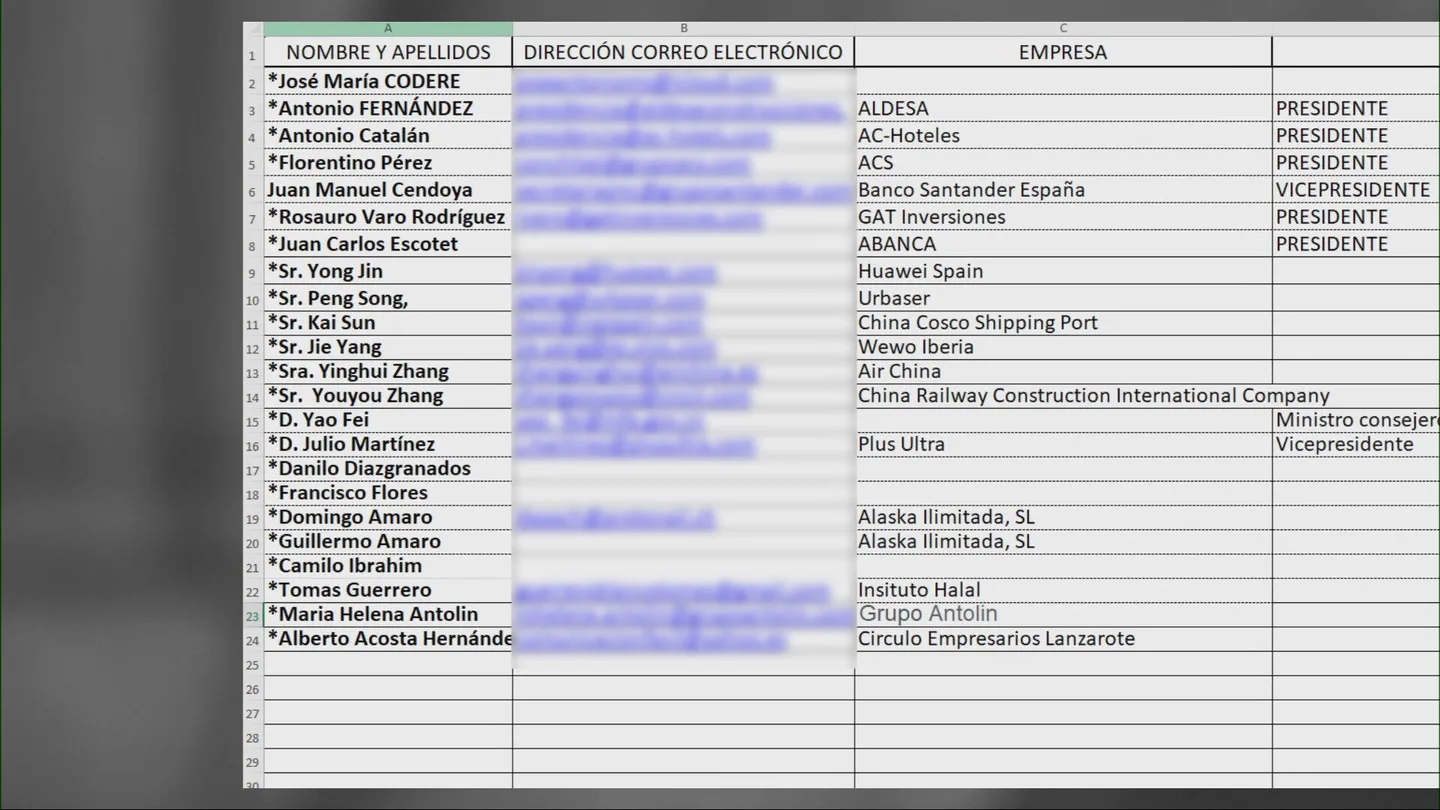Image resolution: width=1440 pixels, height=810 pixels.
Task: Click the Banco Santander España cell
Action: point(1063,189)
